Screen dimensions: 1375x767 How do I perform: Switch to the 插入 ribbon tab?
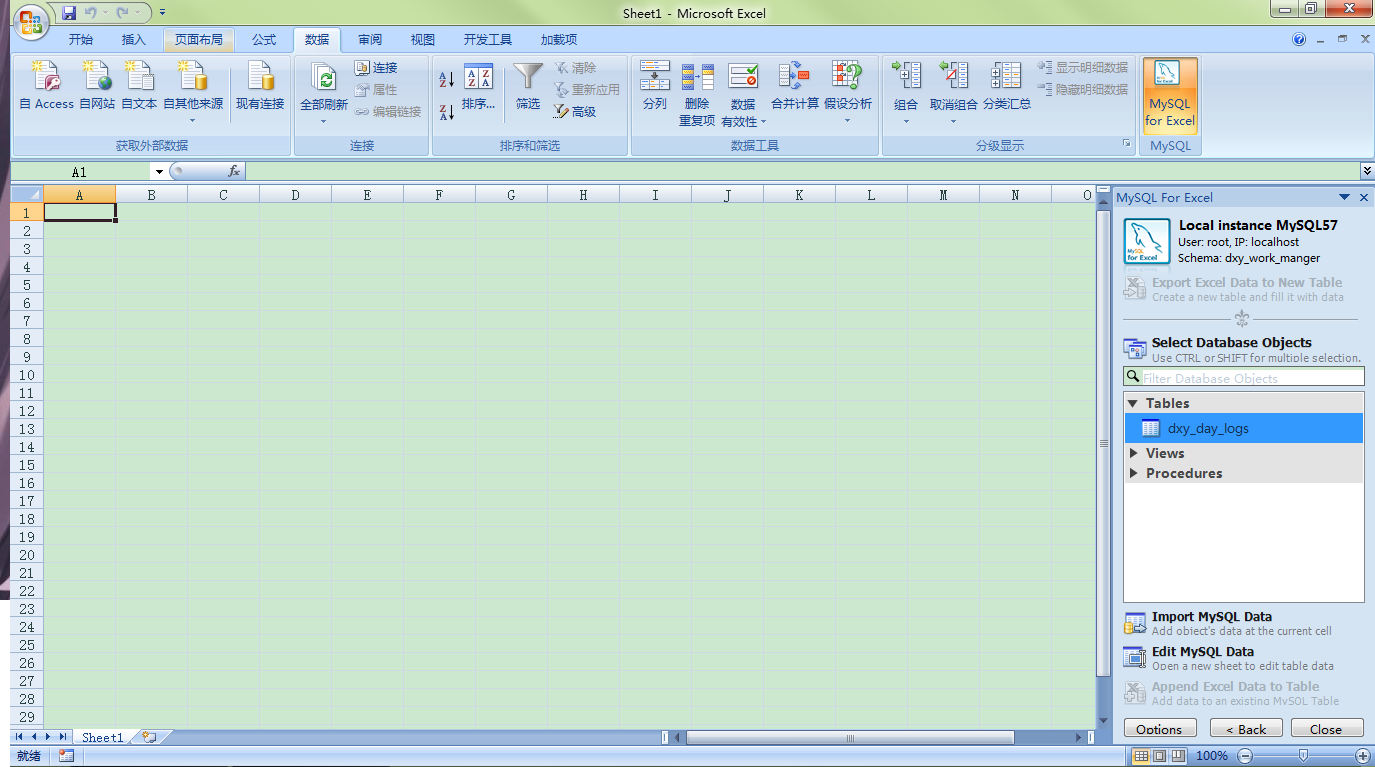[x=134, y=39]
